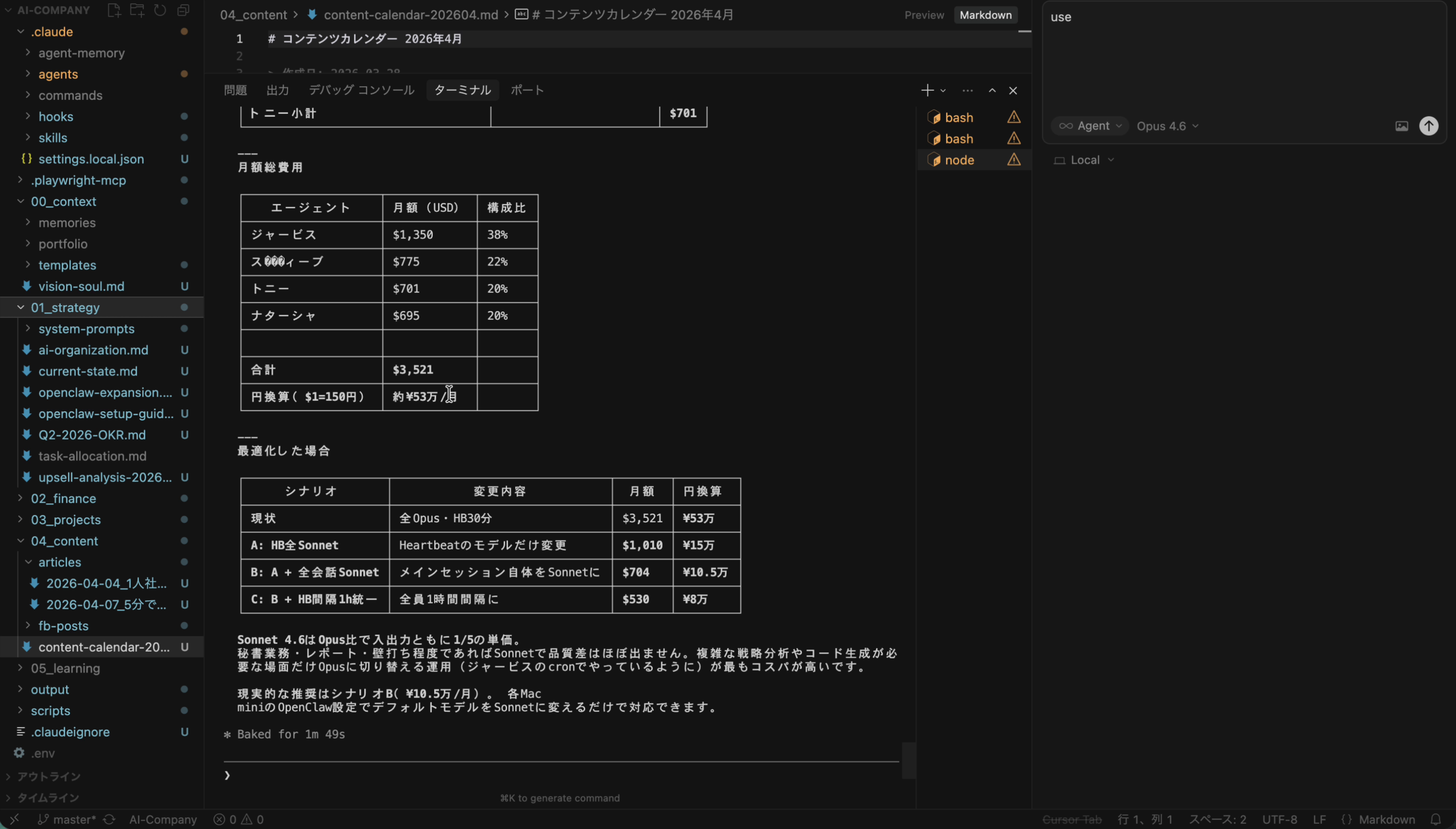Select the node terminal in the terminal list
Screen dimensions: 1456x829
tap(960, 160)
